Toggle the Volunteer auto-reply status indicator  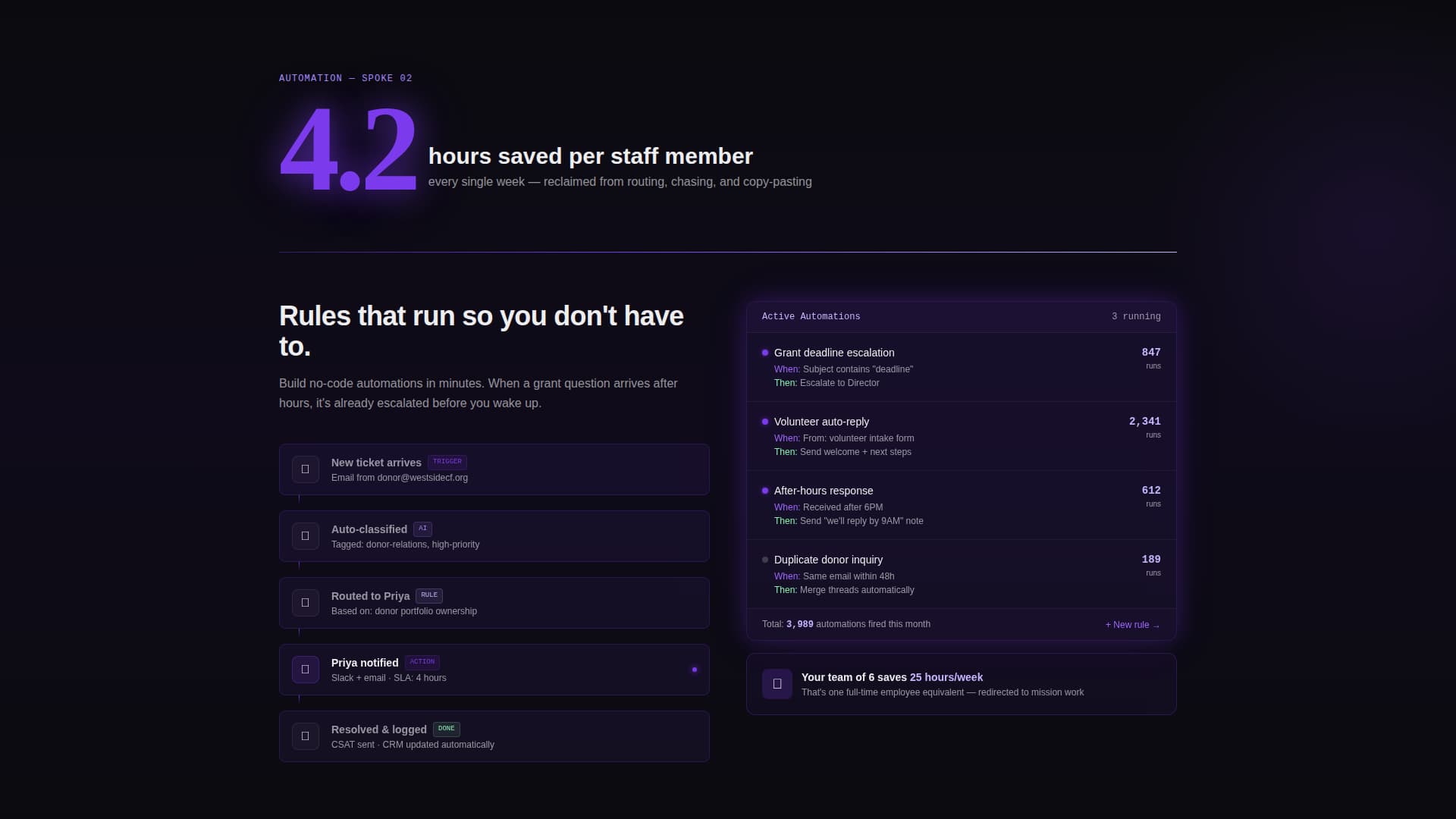click(x=764, y=422)
